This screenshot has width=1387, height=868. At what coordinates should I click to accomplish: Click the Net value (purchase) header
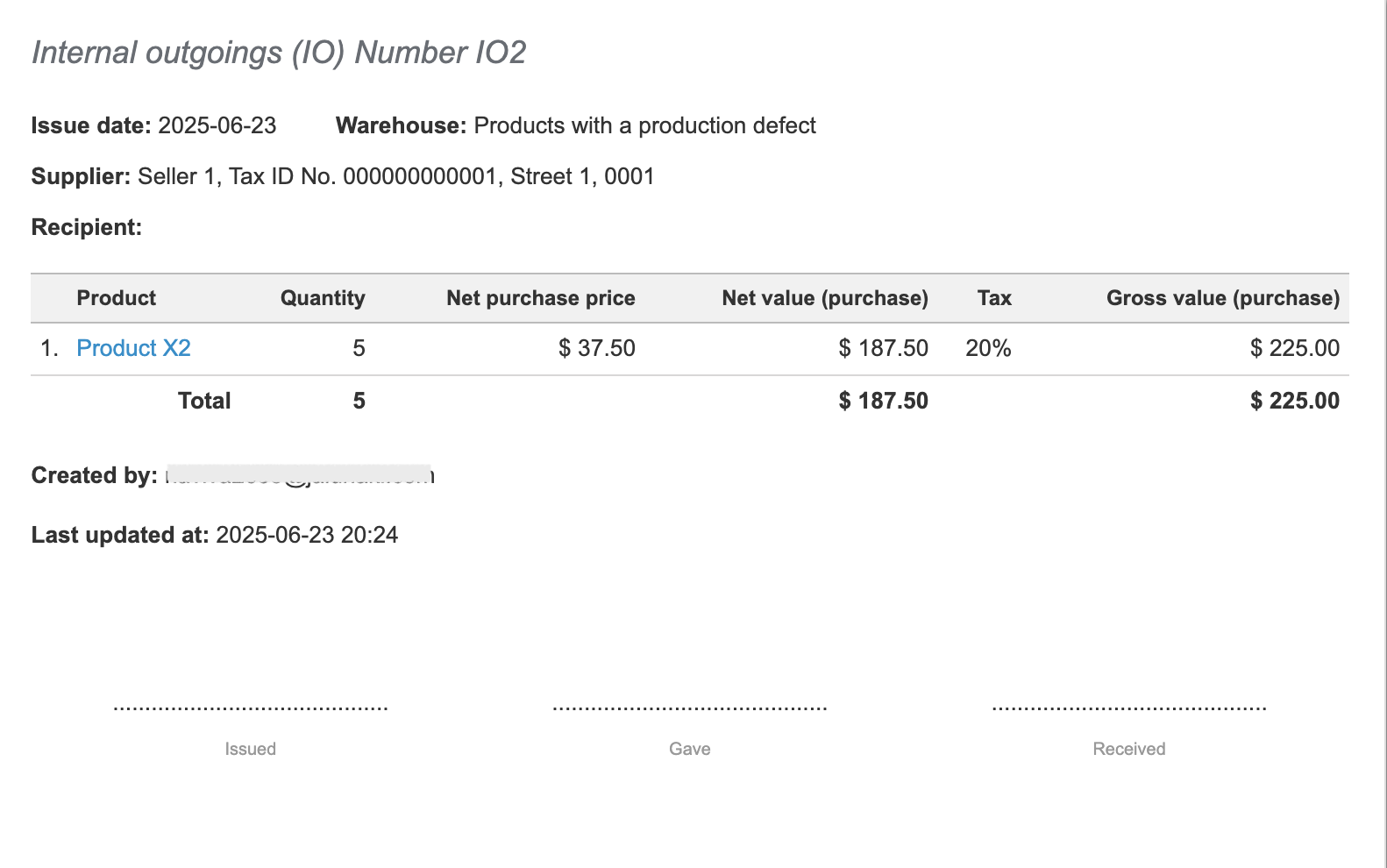[x=824, y=298]
